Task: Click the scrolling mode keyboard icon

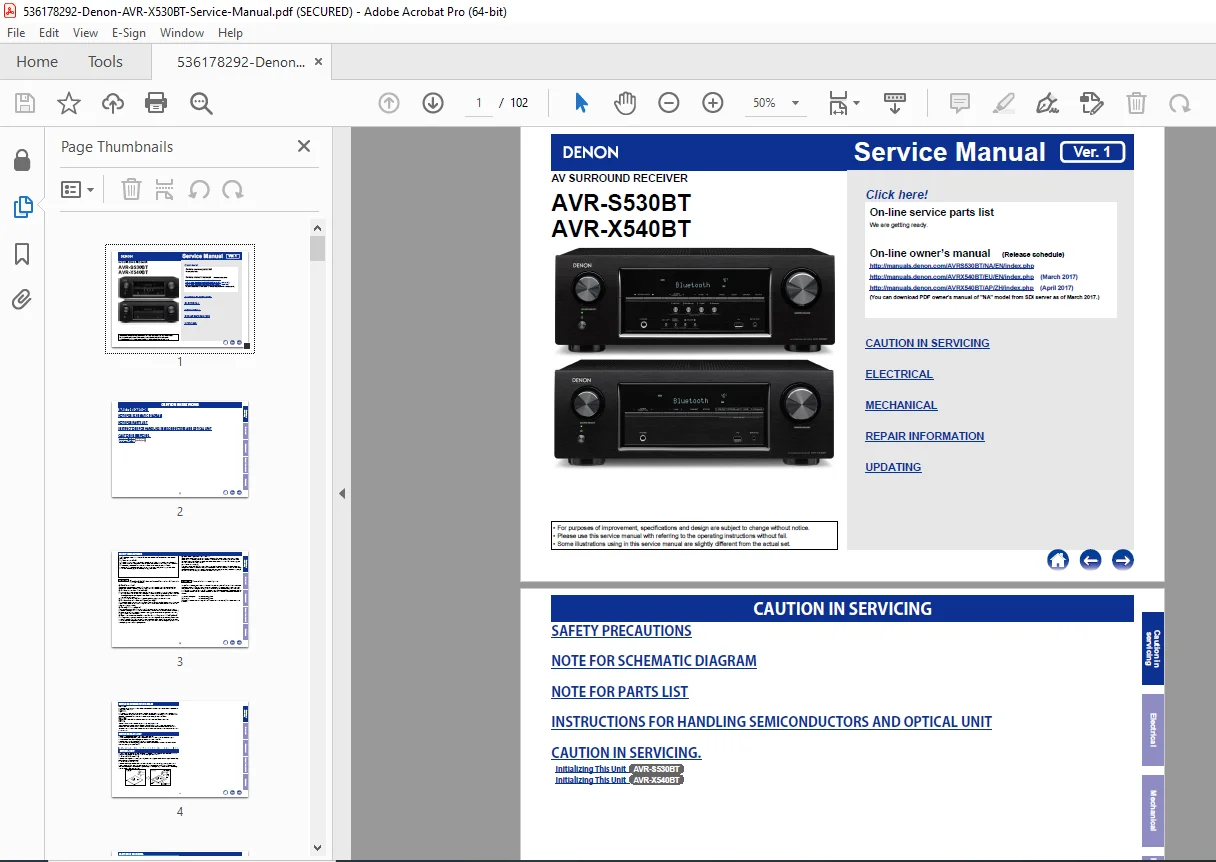Action: (895, 103)
